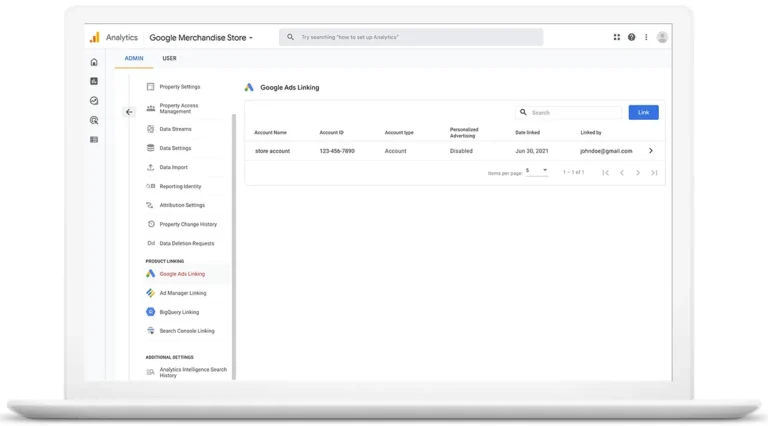Click the Account Name column header
Screen dimensions: 768x426
(x=270, y=132)
